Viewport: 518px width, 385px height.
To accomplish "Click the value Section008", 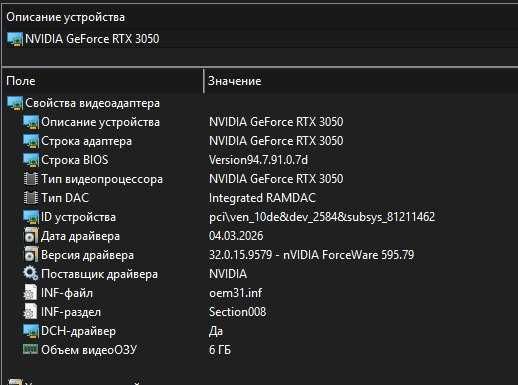I will tap(237, 312).
